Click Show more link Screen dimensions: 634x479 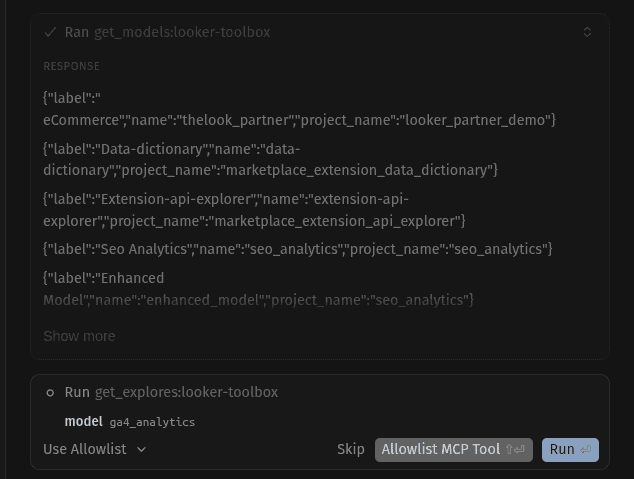[x=79, y=336]
